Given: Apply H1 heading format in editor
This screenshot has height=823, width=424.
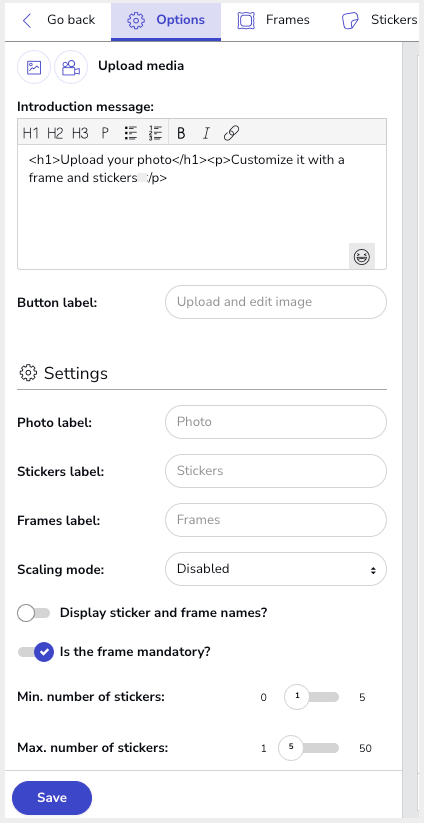Looking at the screenshot, I should click(31, 133).
